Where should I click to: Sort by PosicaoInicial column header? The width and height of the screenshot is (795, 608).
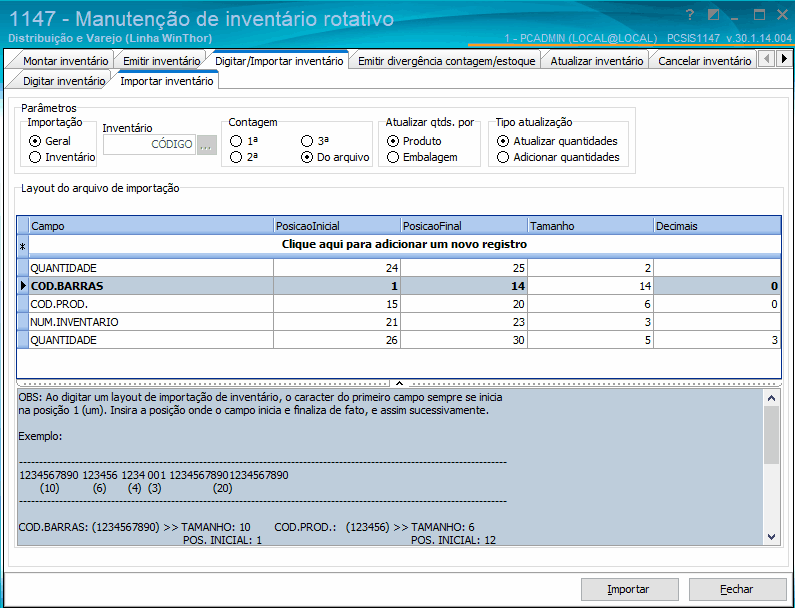click(337, 226)
